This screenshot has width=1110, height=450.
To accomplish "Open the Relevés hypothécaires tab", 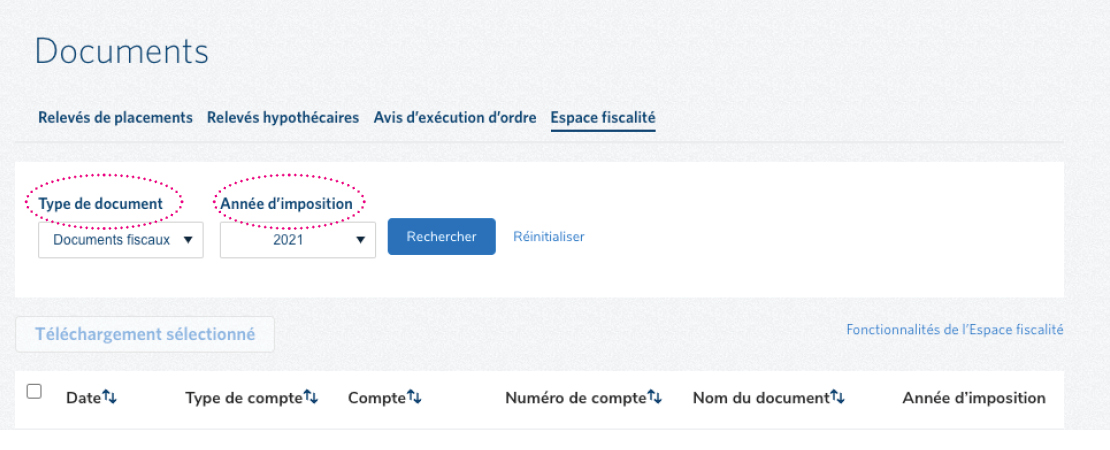I will (x=283, y=118).
